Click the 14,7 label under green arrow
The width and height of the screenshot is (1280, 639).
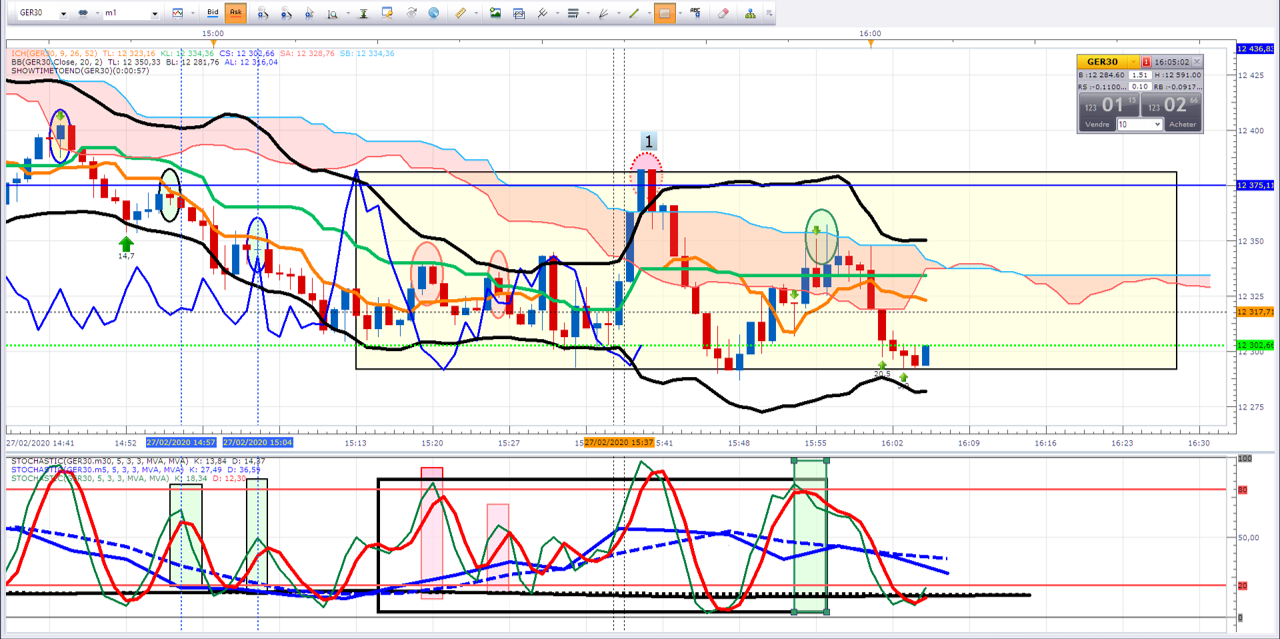[x=126, y=256]
